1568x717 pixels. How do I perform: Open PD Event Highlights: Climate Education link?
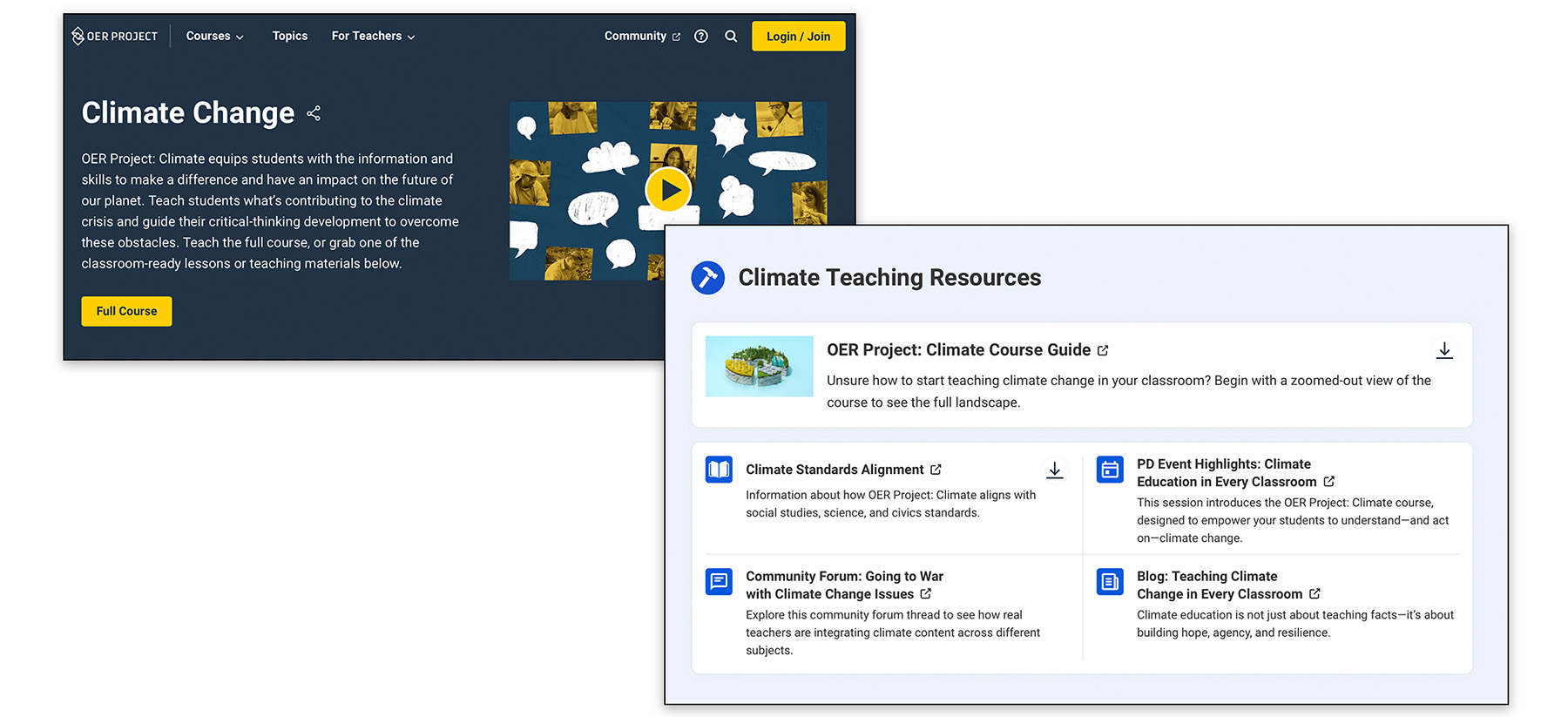(x=1227, y=473)
